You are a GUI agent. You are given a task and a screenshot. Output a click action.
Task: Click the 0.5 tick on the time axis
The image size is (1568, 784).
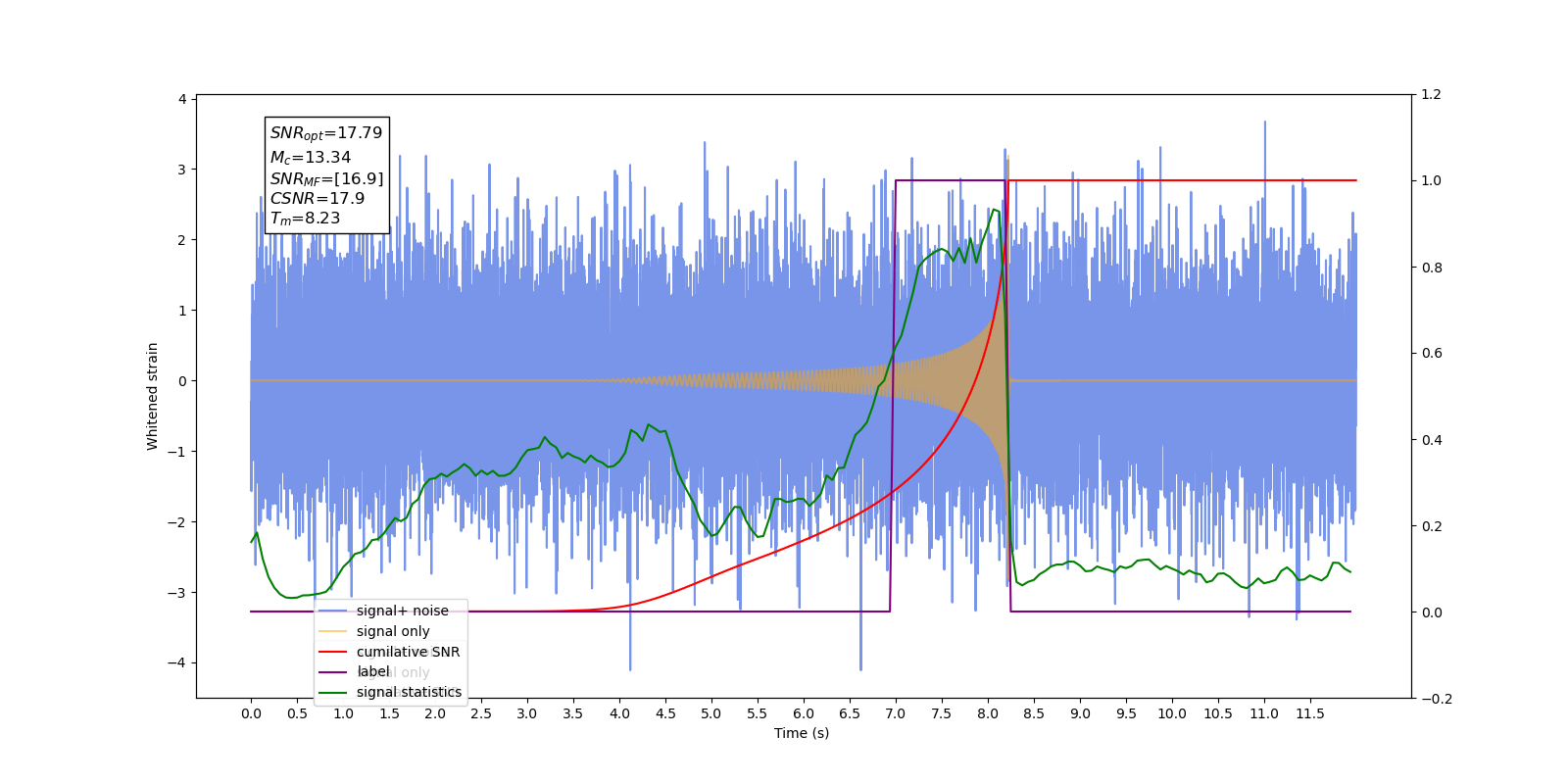pos(297,713)
